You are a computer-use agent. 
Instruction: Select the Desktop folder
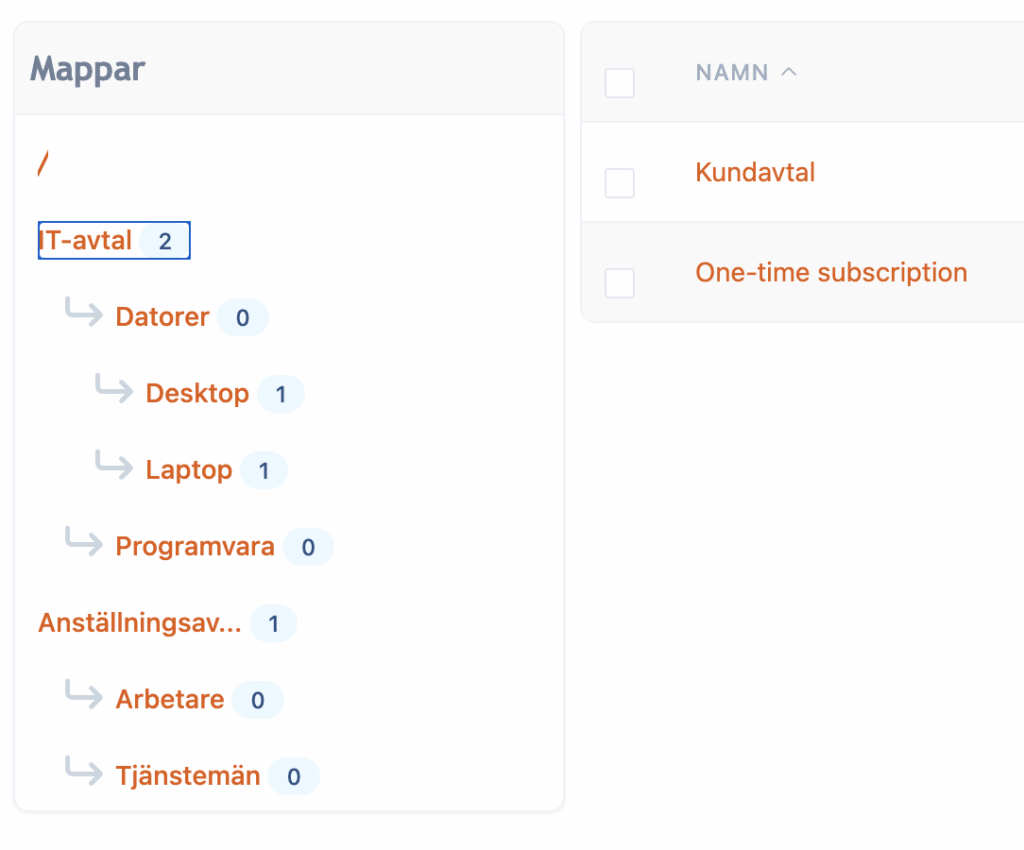point(197,393)
